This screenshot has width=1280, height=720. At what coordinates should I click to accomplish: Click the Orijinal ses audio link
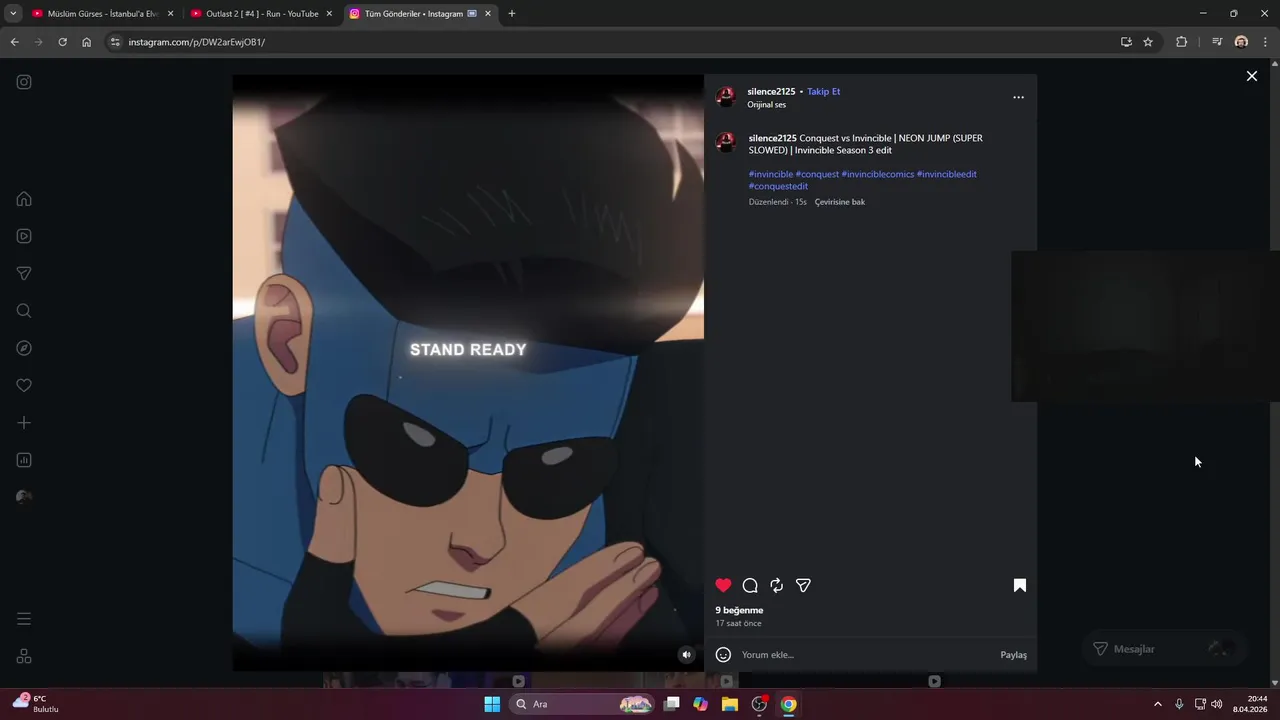click(766, 105)
